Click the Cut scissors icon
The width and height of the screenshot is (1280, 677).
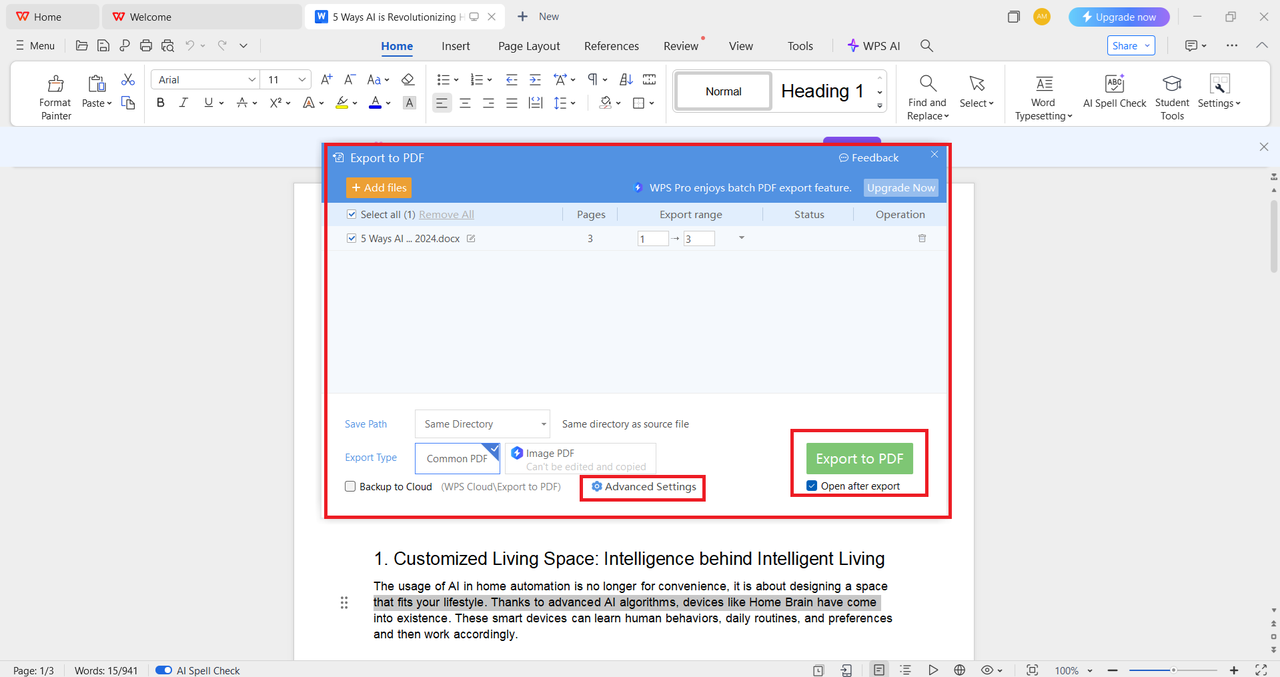pos(128,80)
